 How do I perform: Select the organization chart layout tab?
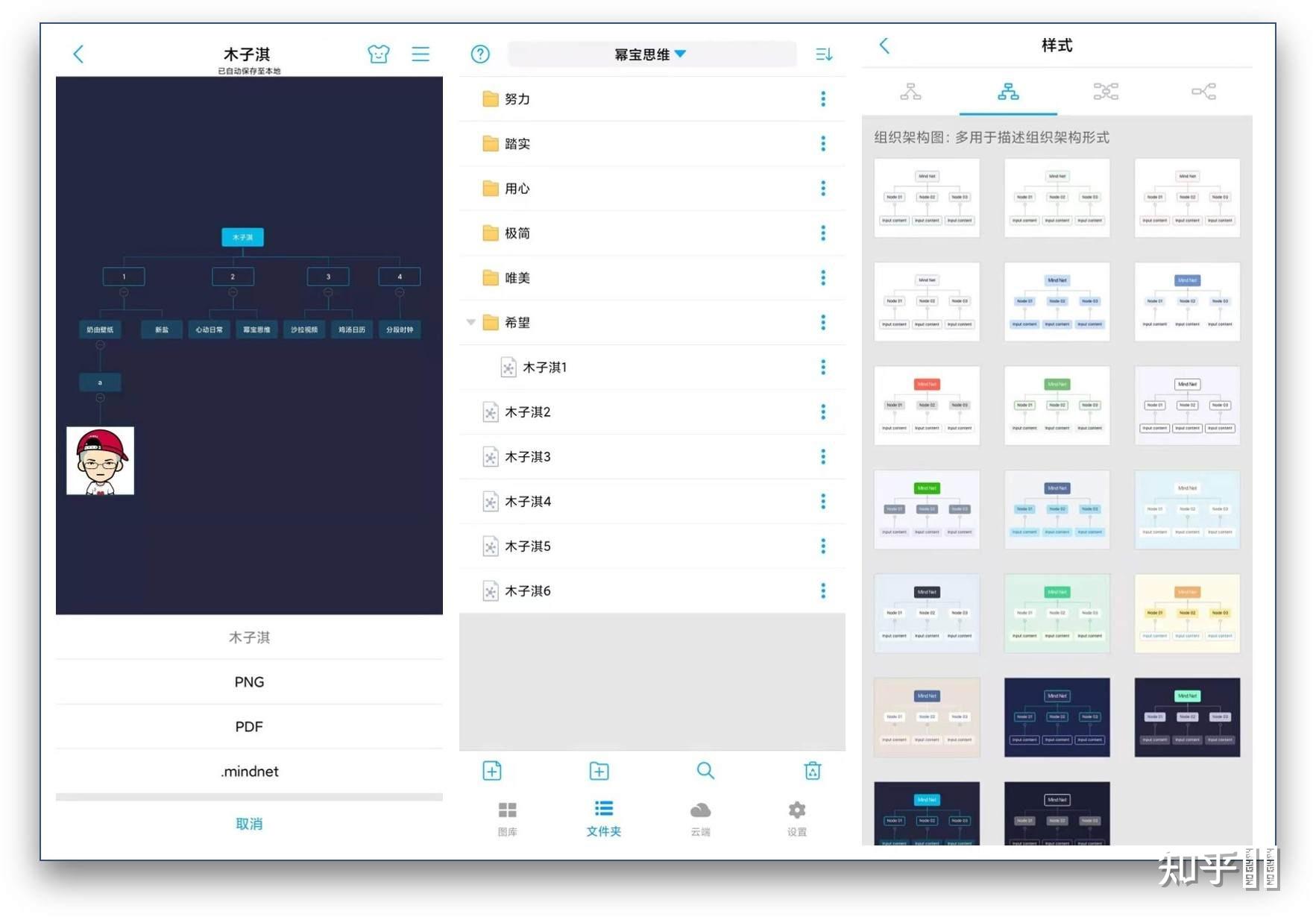[1008, 92]
